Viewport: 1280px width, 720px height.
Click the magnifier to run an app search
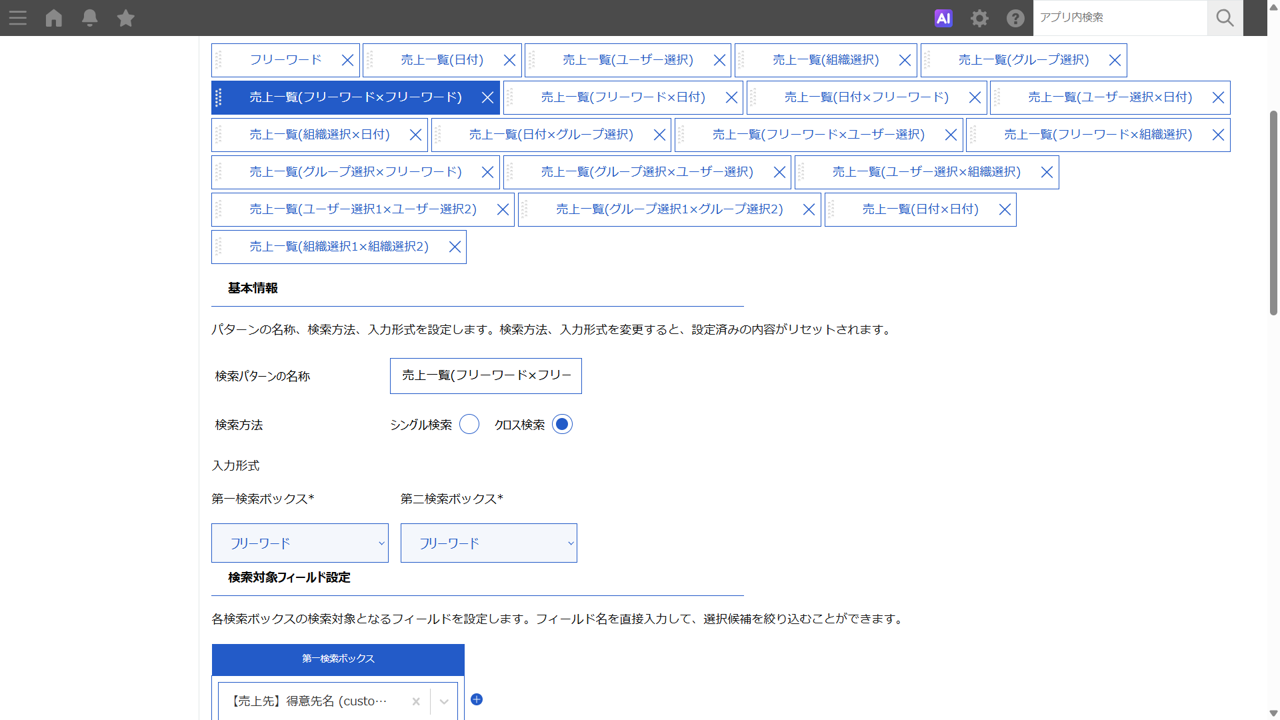coord(1225,18)
